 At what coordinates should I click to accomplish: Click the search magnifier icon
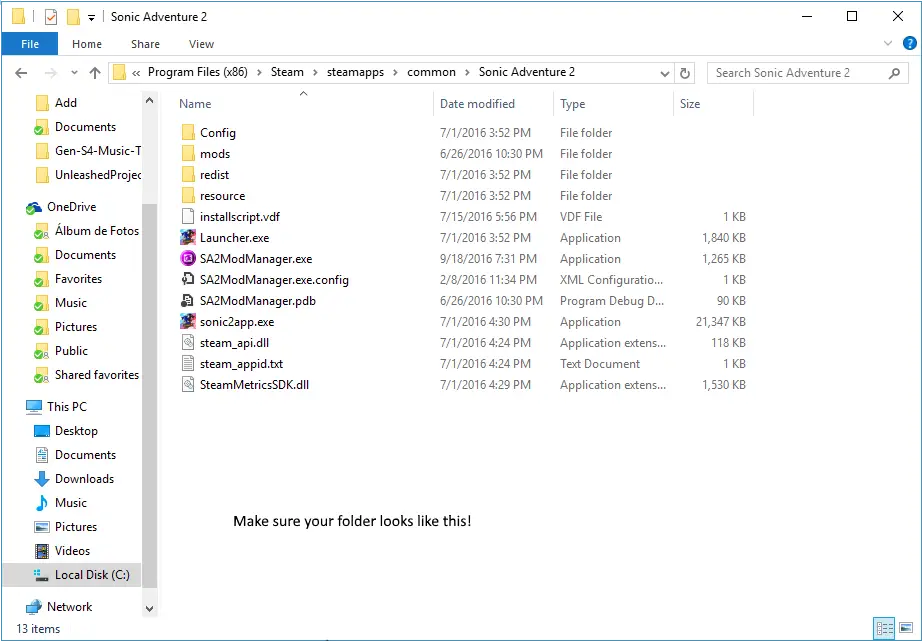click(x=894, y=73)
